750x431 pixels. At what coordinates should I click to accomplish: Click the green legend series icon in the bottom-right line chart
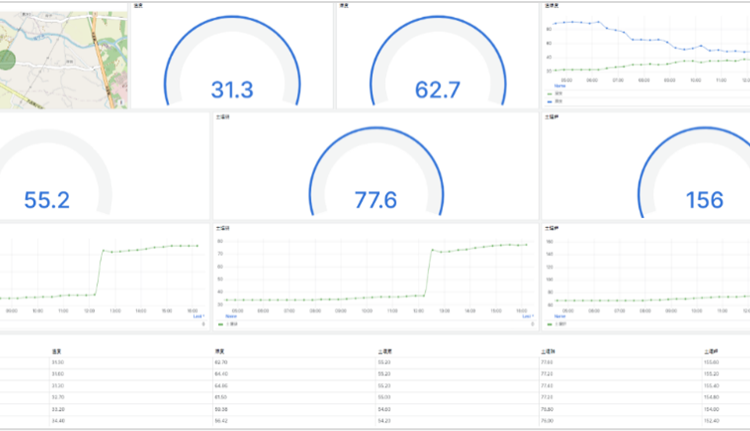549,324
